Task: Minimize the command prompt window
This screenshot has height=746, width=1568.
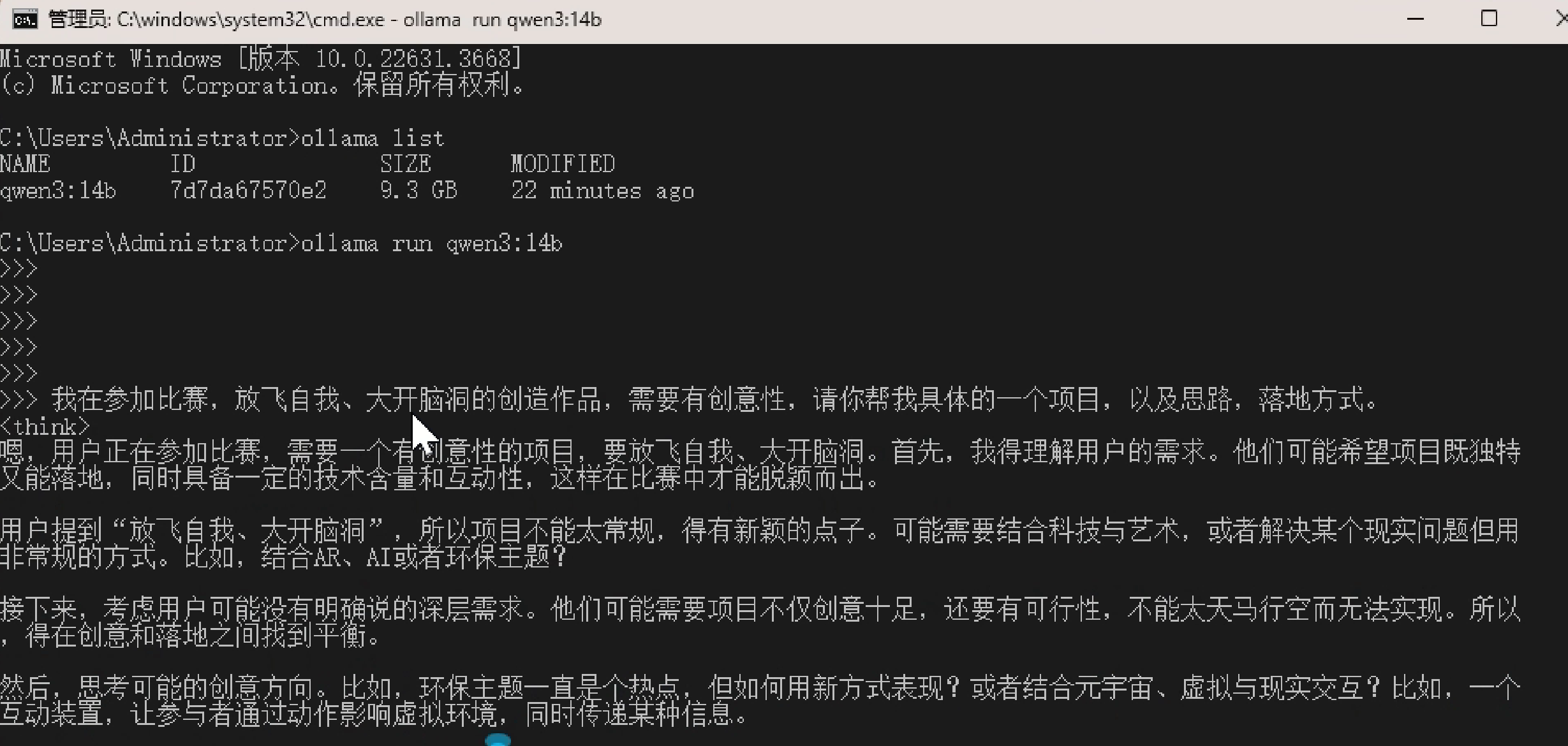Action: (1415, 19)
